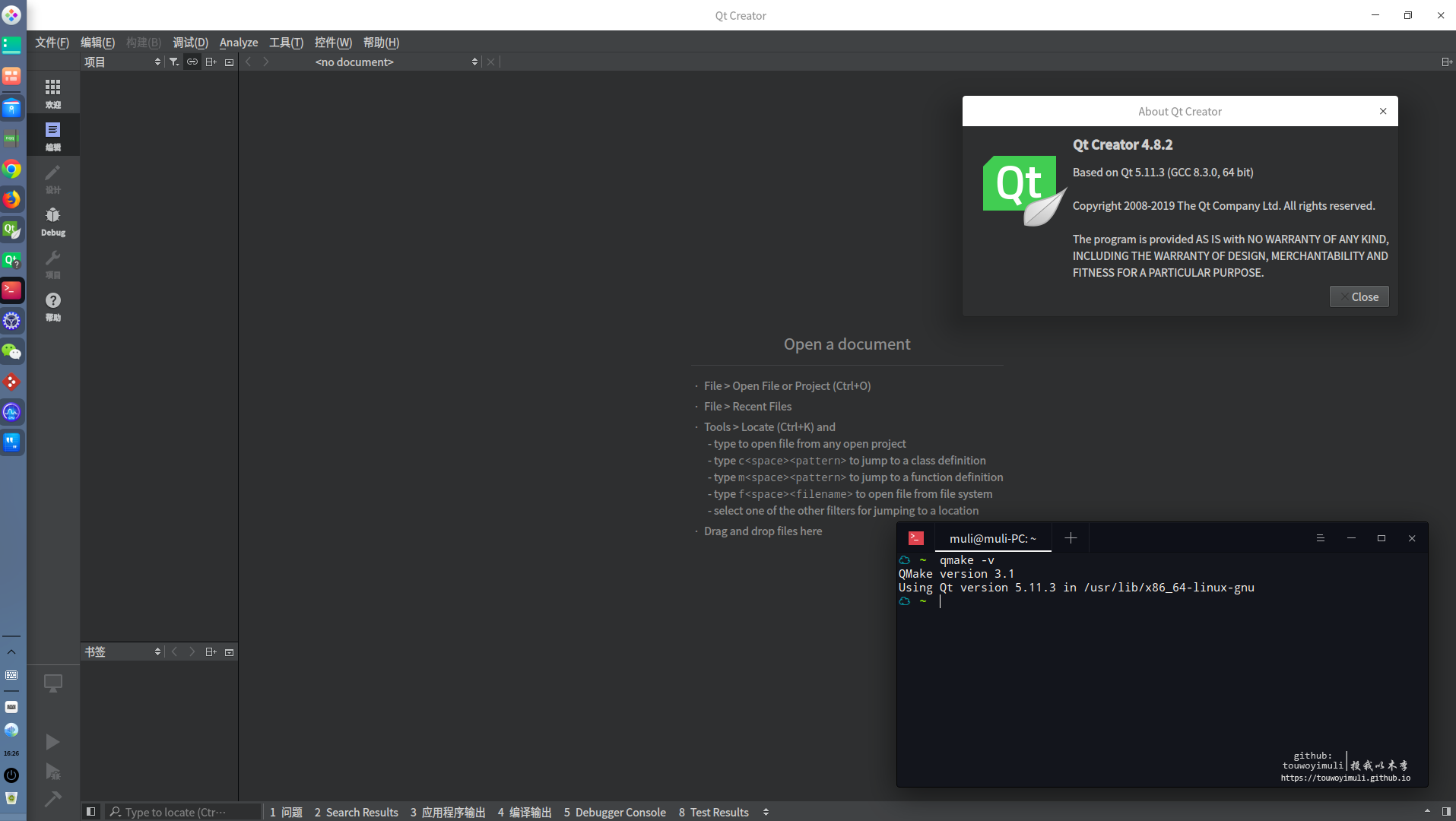The height and width of the screenshot is (821, 1456).
Task: Open the 帮助(H) menu
Action: pos(381,43)
